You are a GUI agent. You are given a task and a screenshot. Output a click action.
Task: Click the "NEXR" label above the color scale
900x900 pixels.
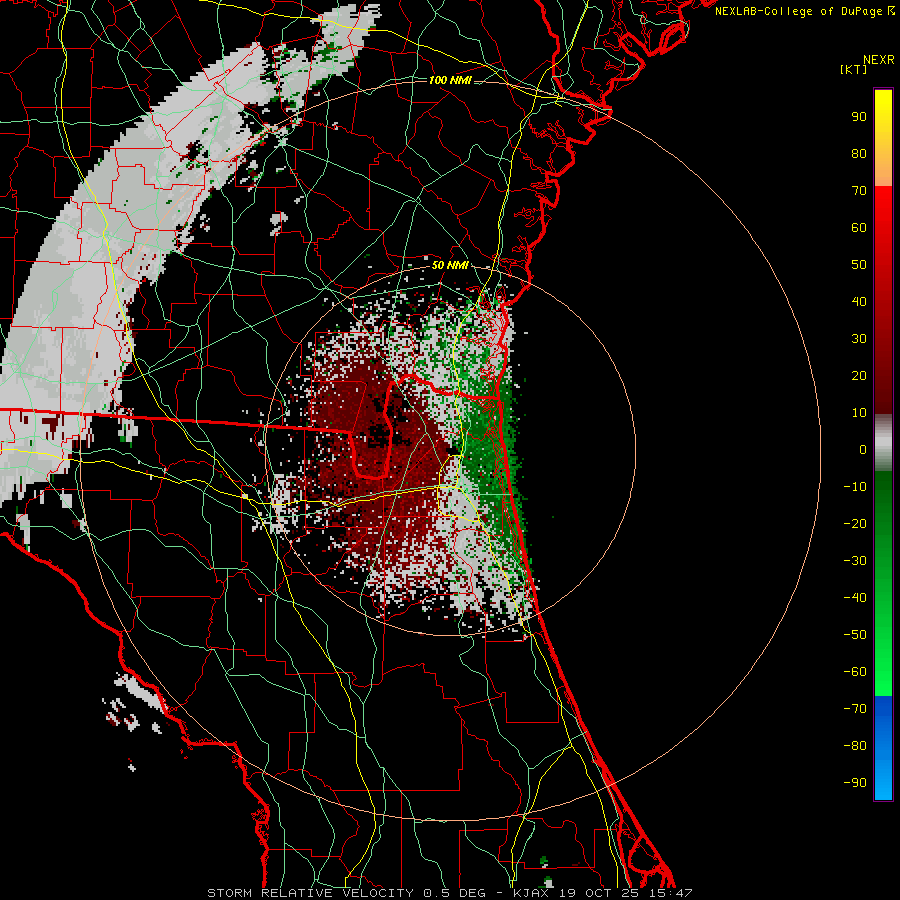878,60
